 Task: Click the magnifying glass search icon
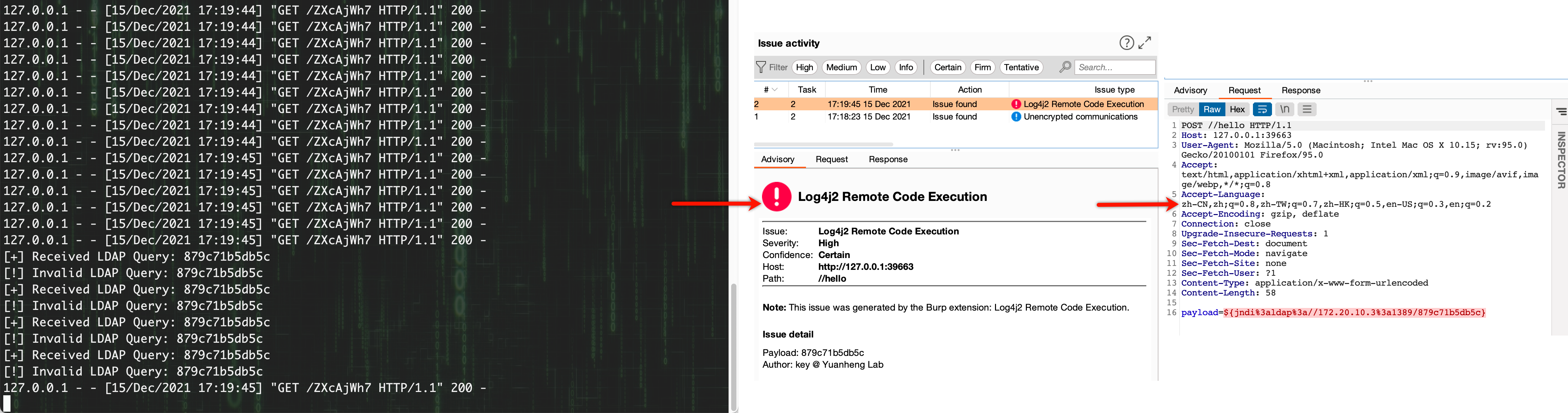(x=1065, y=67)
